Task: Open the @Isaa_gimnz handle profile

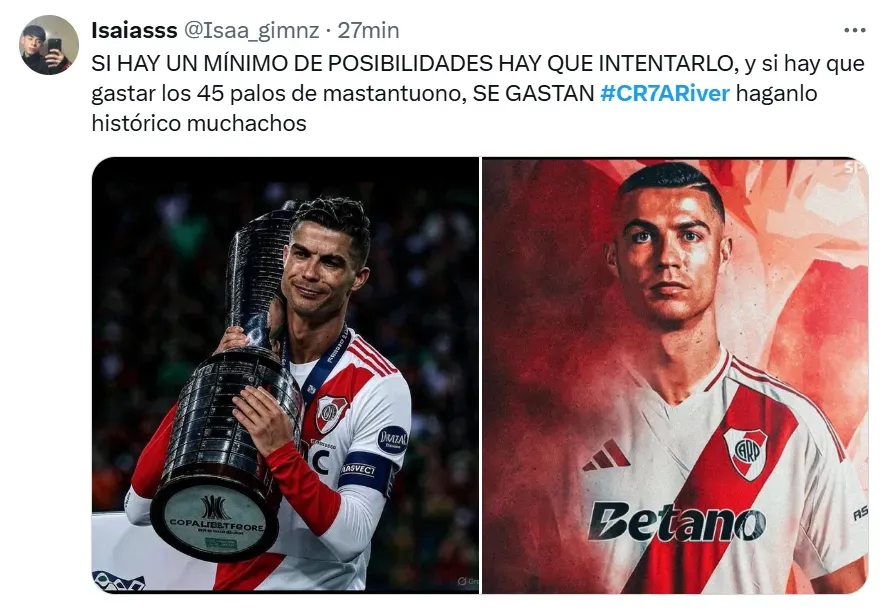Action: click(x=251, y=31)
